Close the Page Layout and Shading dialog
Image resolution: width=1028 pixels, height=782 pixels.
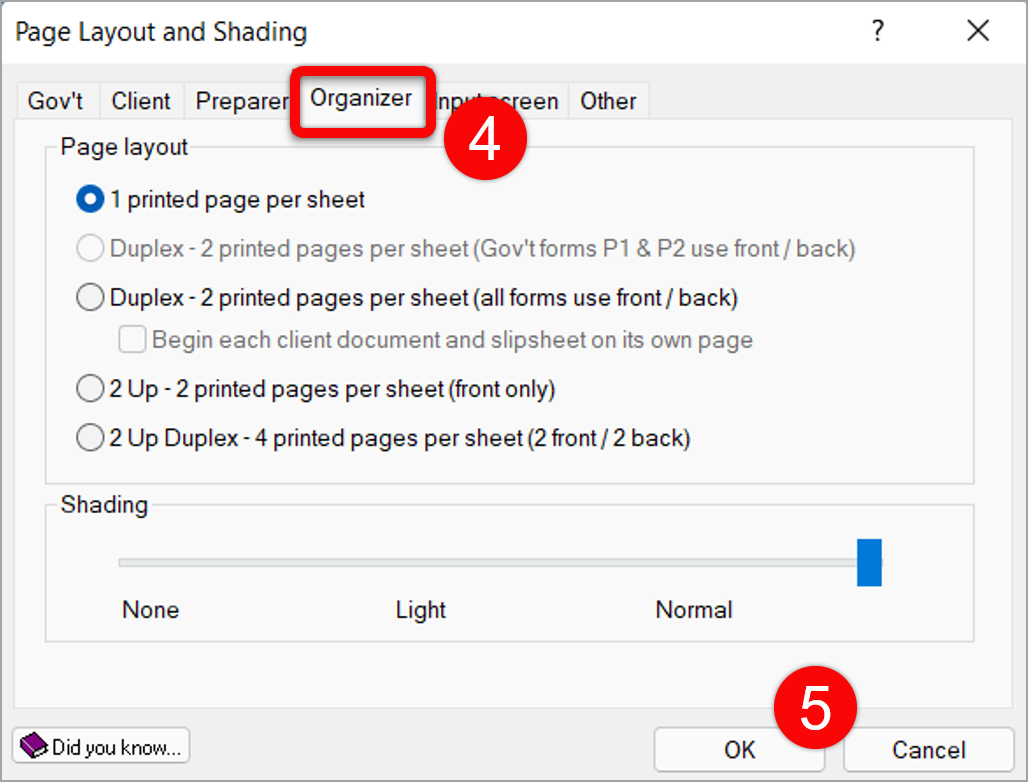coord(977,32)
